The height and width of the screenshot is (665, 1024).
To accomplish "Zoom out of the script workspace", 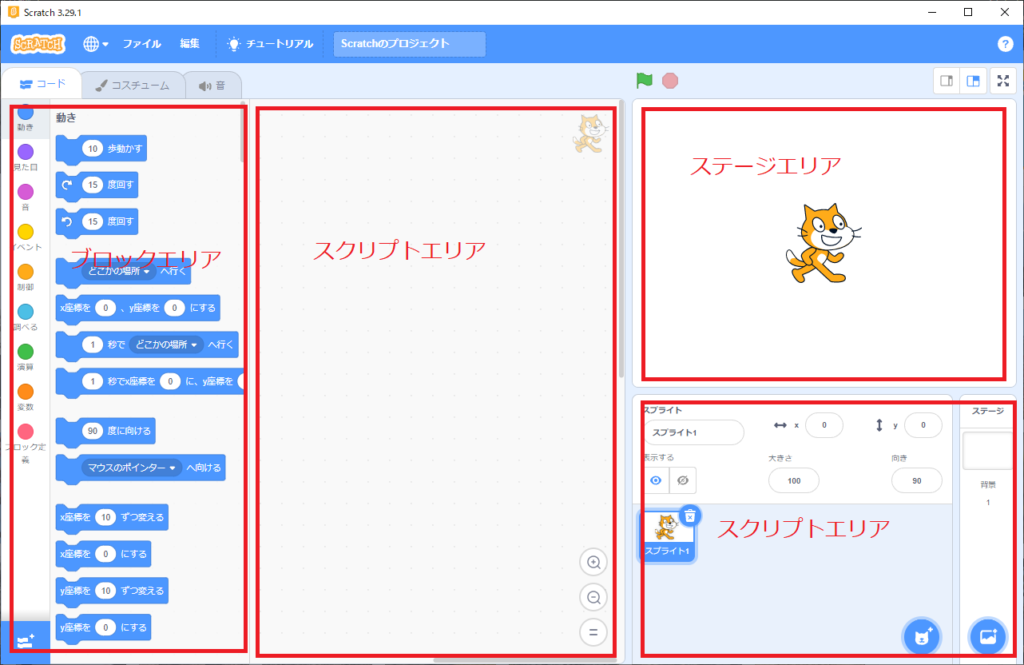I will tap(594, 598).
